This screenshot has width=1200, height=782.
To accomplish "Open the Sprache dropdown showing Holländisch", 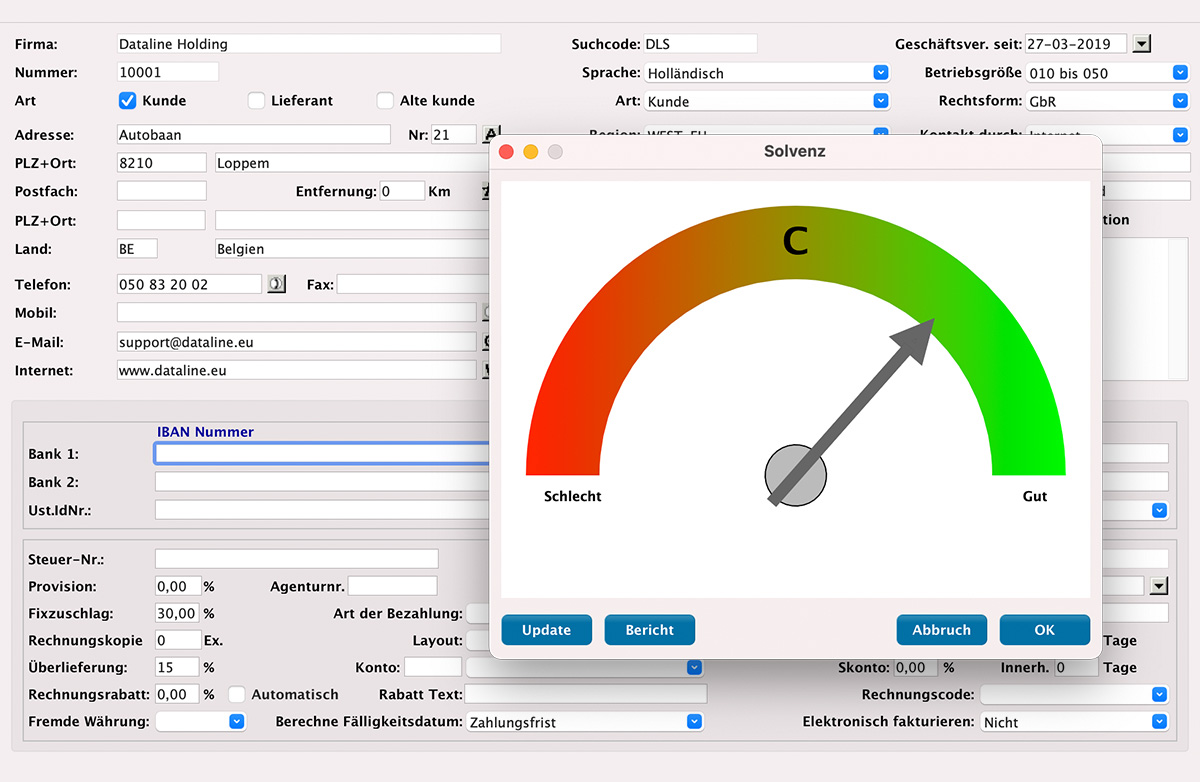I will (880, 73).
